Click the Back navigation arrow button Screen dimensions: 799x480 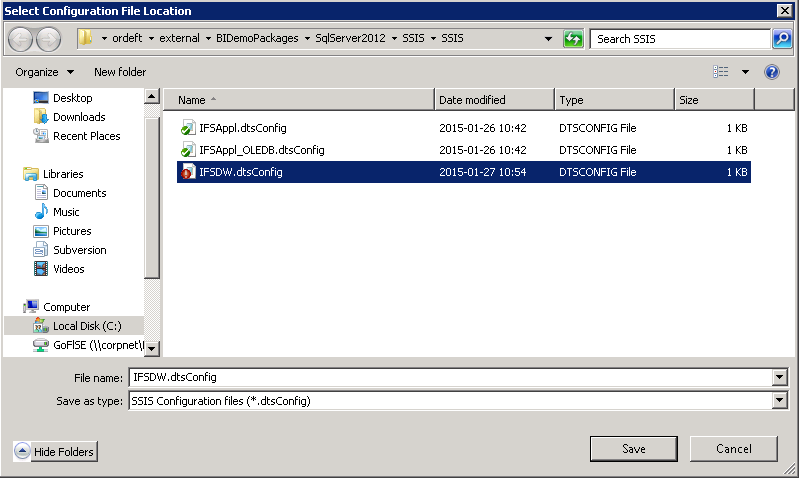pos(21,39)
